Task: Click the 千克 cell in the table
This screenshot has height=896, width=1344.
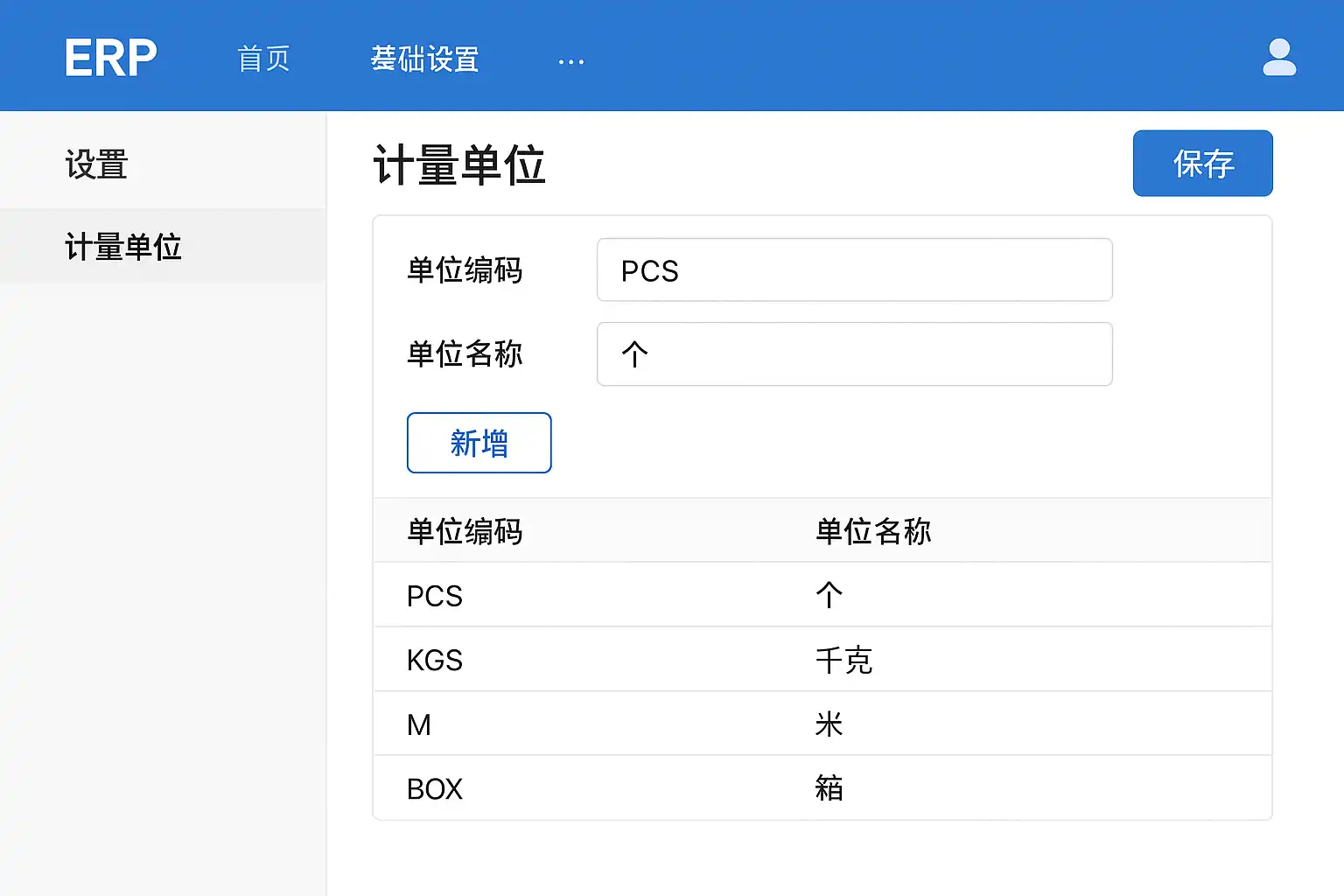Action: [843, 660]
